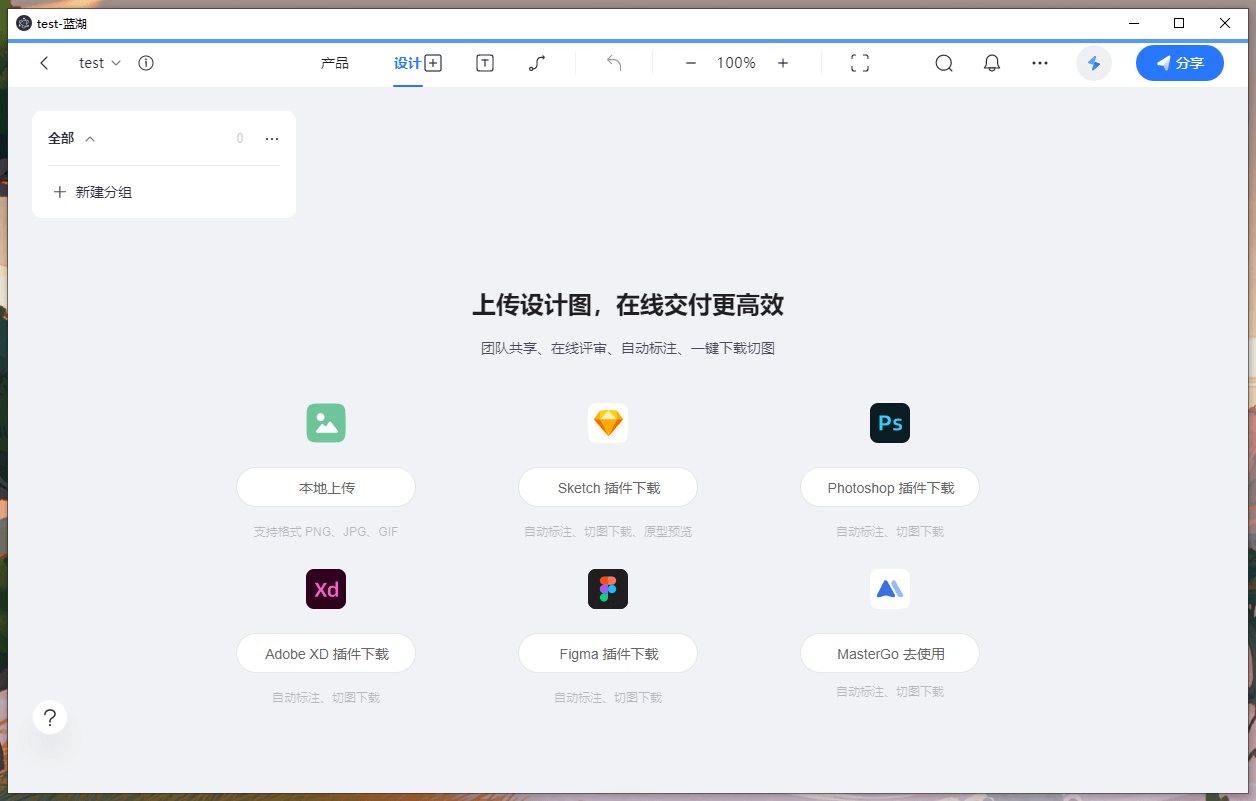Click the 支持格式 PNG、JPG、GIF text
This screenshot has height=801, width=1256.
tap(326, 532)
